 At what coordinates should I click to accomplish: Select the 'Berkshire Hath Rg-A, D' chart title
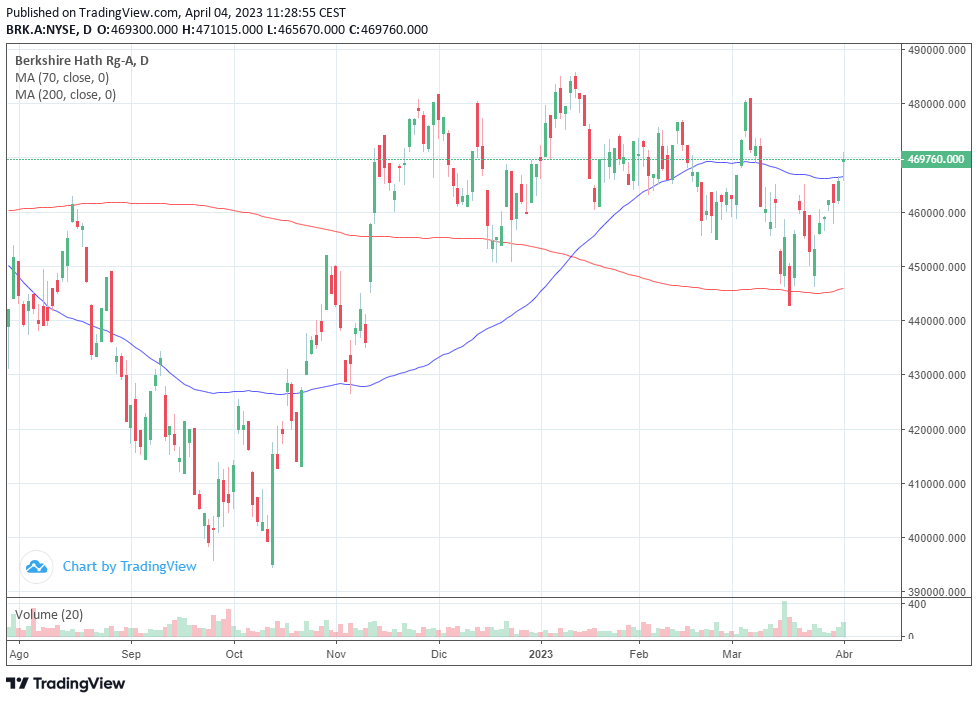click(82, 61)
